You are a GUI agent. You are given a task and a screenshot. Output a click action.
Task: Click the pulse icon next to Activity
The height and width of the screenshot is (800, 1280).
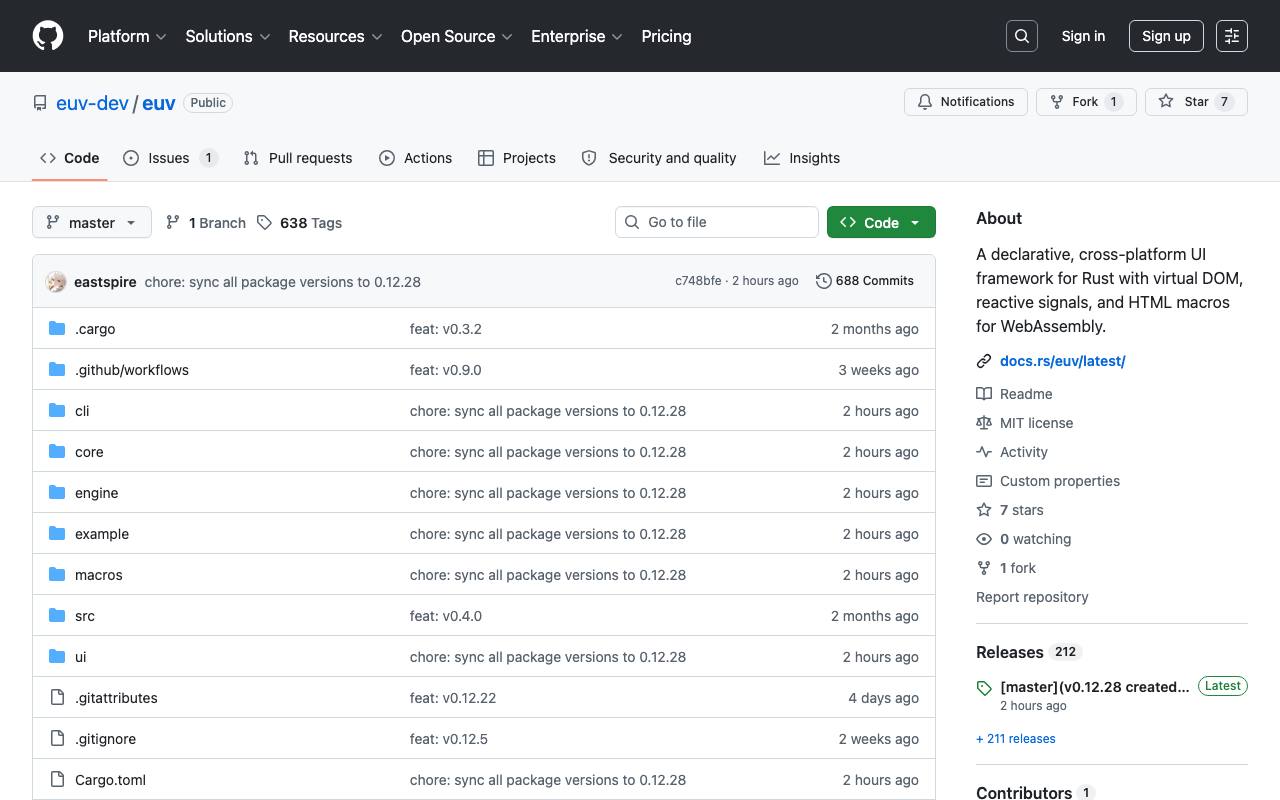[x=984, y=452]
